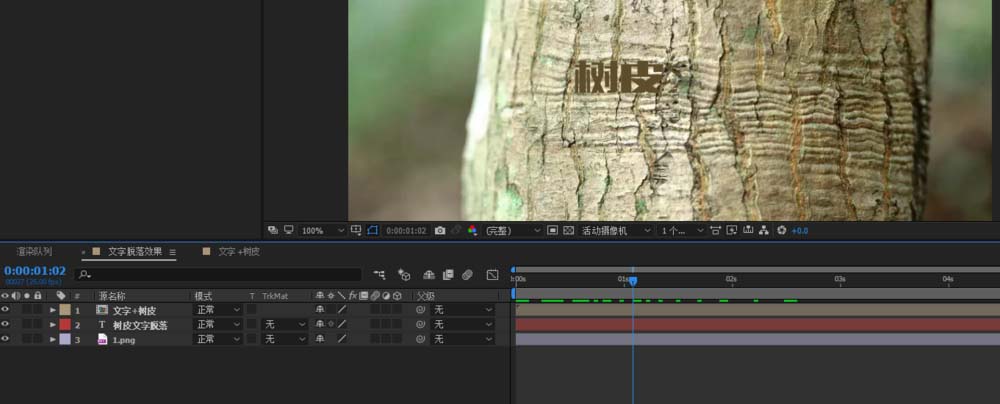Toggle the Region of Interest icon
This screenshot has height=404, width=1000.
tap(553, 230)
